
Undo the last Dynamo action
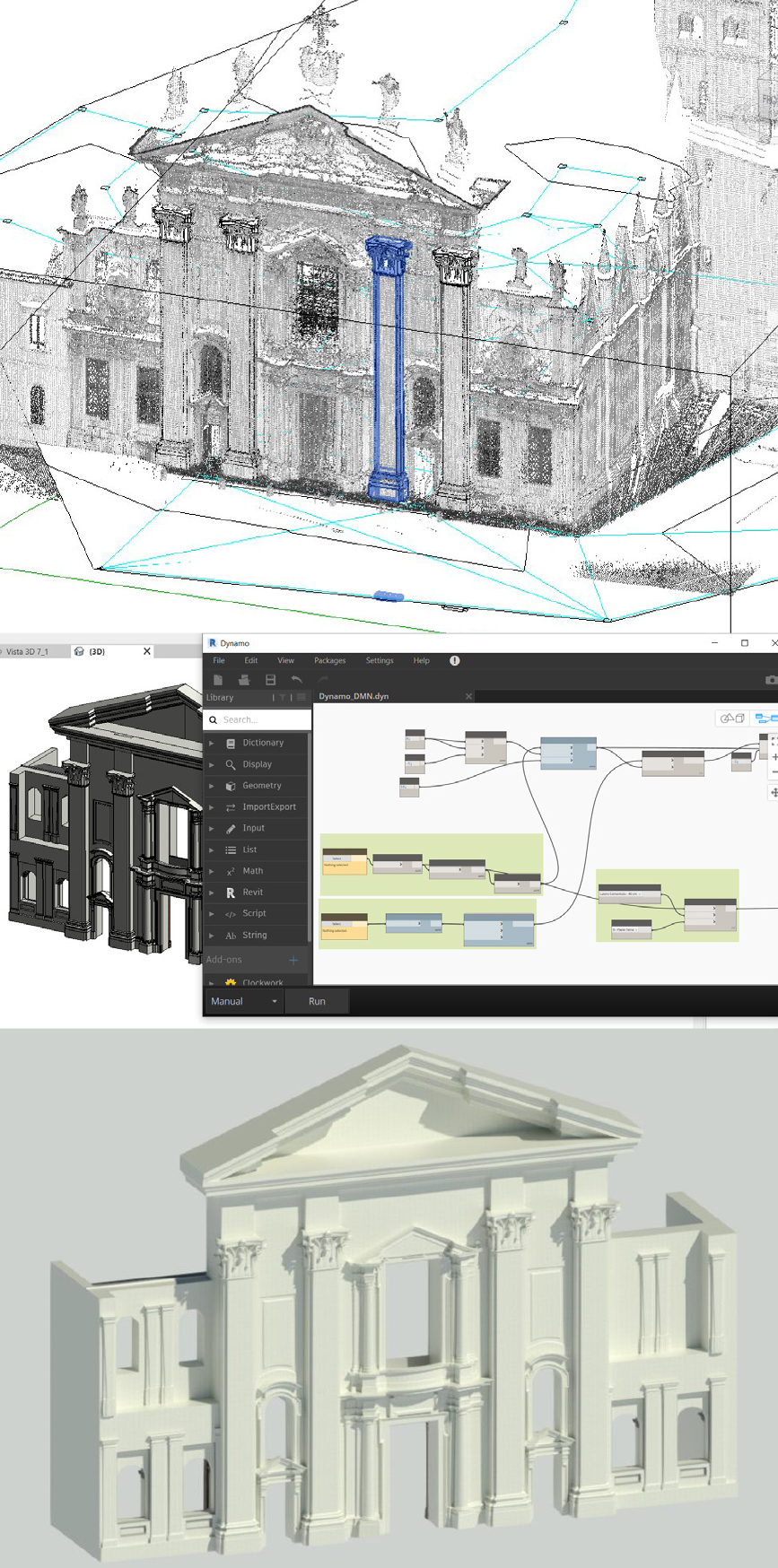point(296,680)
